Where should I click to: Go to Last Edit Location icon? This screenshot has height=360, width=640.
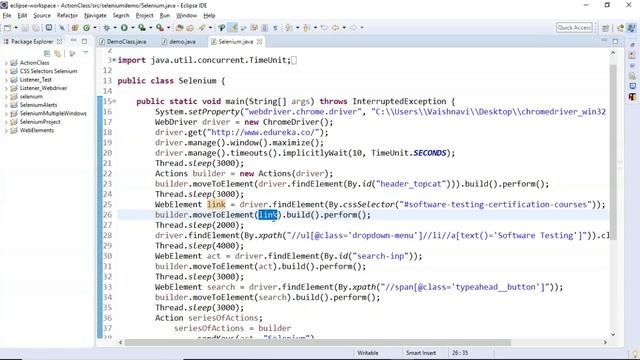[324, 28]
